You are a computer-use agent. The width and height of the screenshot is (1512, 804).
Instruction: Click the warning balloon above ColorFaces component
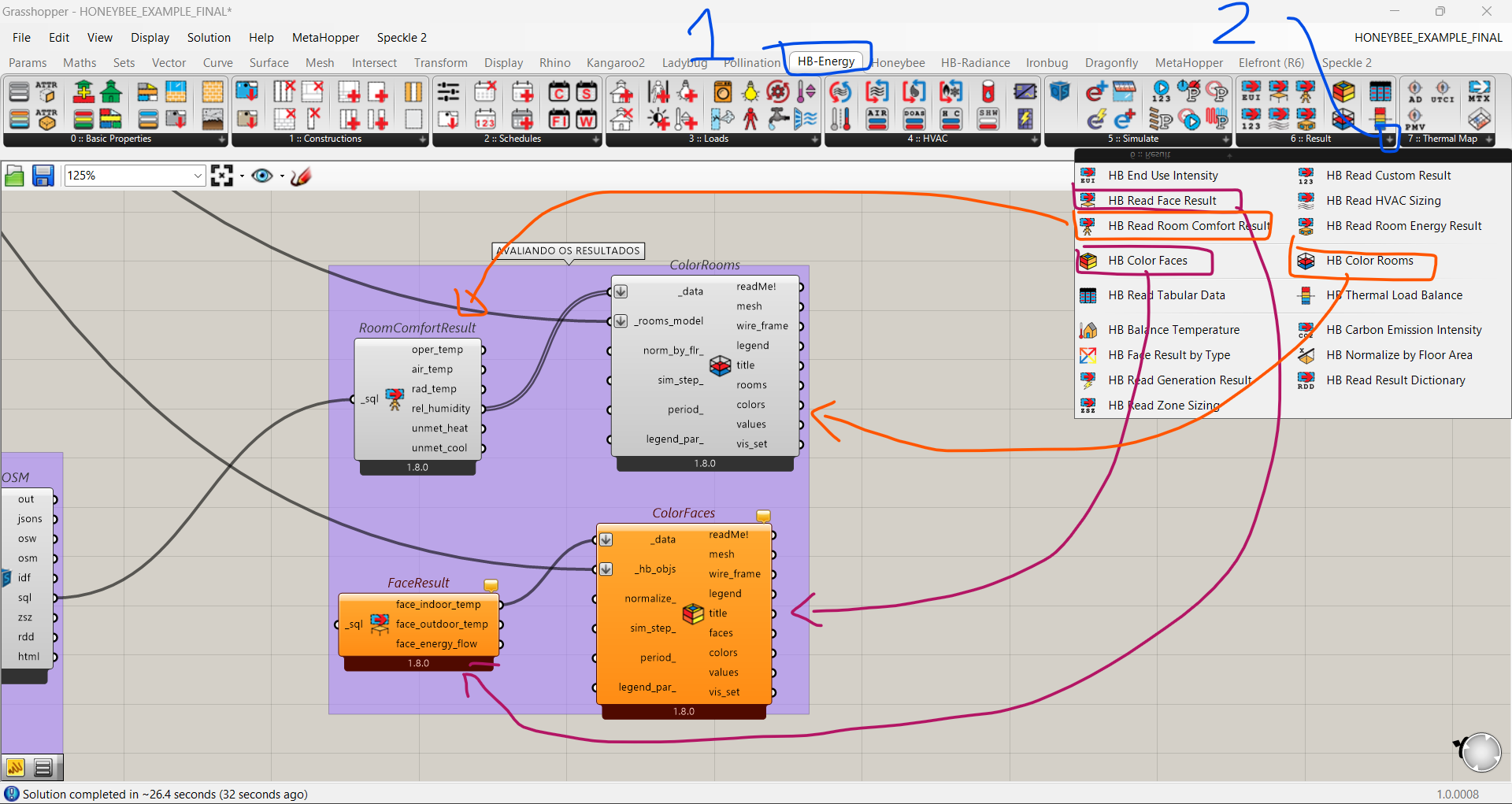pyautogui.click(x=763, y=517)
